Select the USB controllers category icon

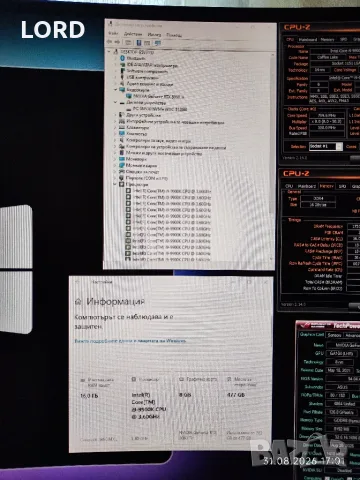(122, 77)
